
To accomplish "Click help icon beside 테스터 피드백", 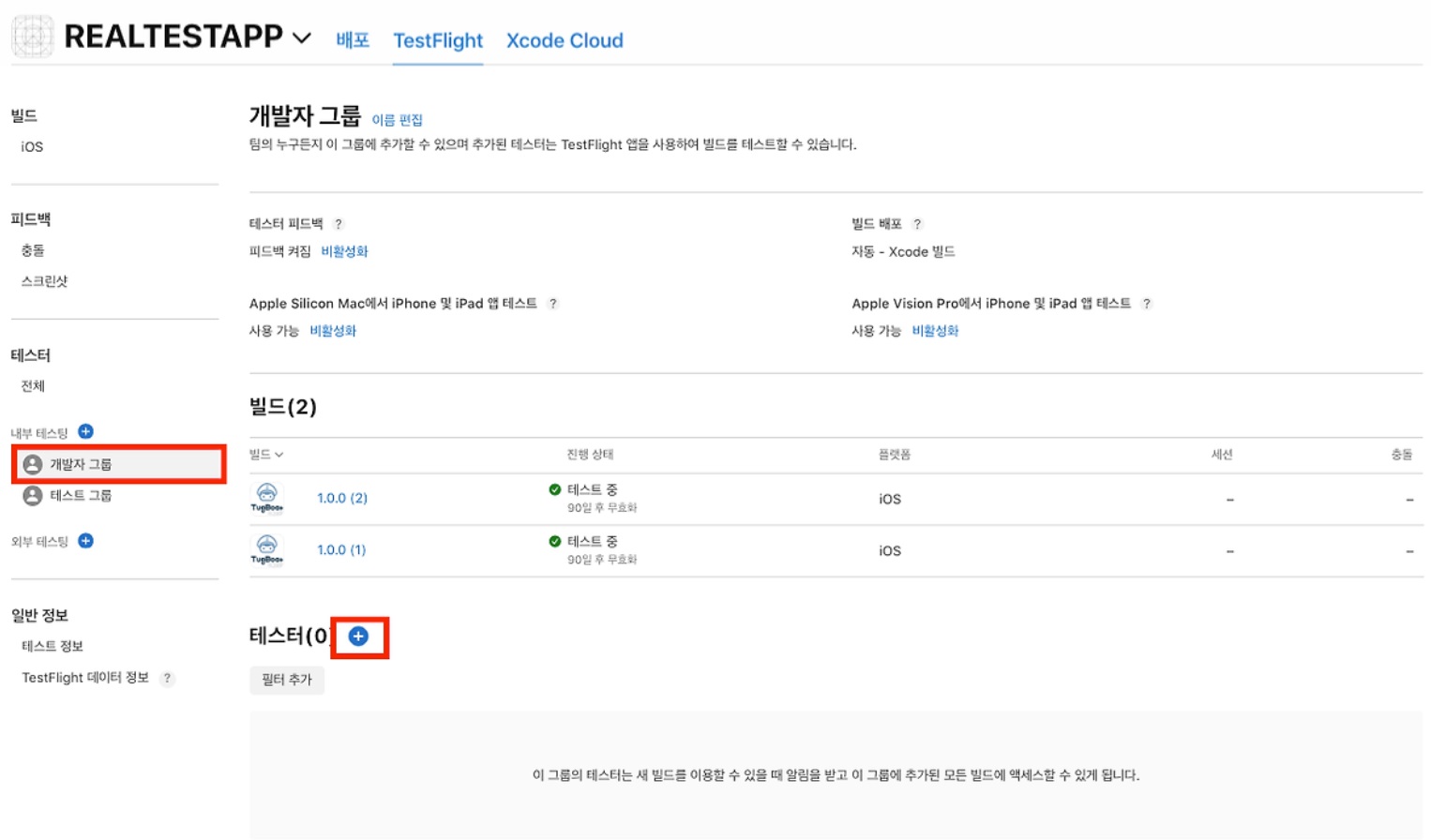I will (339, 224).
